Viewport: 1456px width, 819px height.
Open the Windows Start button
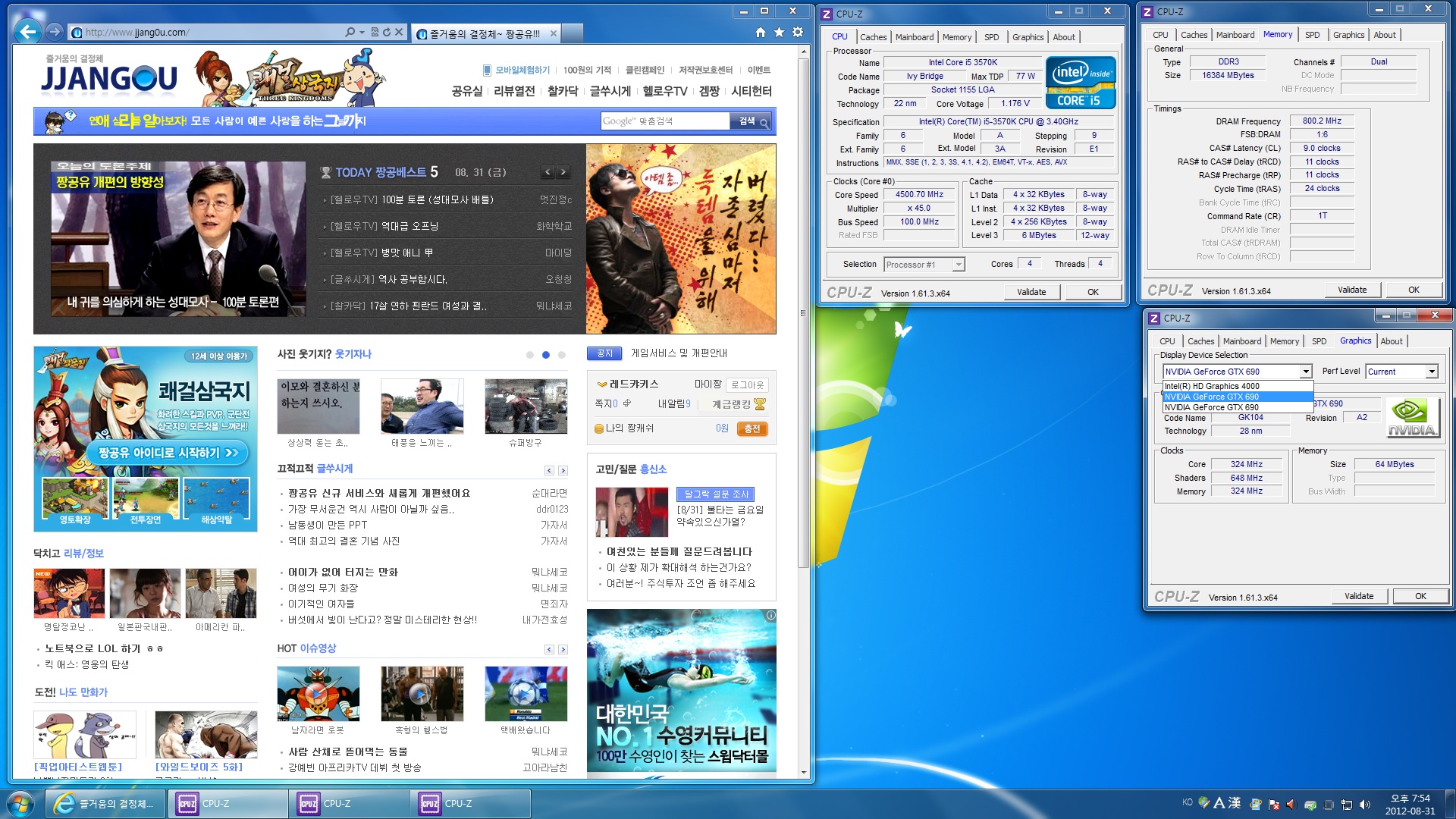point(20,804)
